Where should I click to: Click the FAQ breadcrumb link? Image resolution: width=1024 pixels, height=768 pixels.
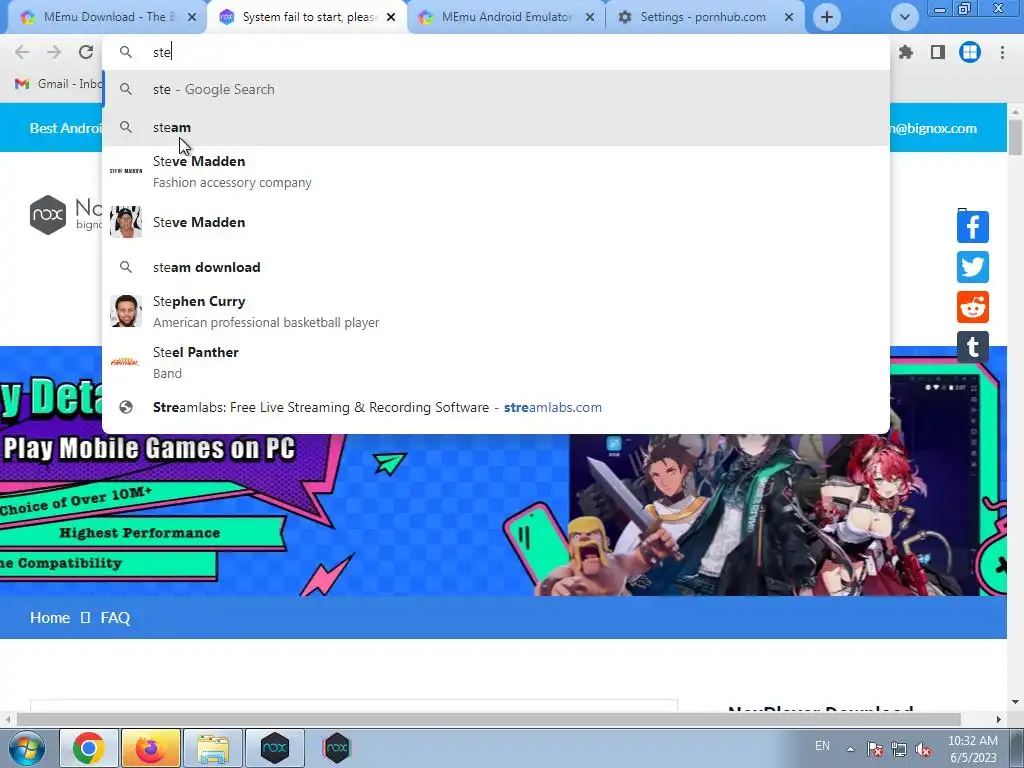coord(116,618)
